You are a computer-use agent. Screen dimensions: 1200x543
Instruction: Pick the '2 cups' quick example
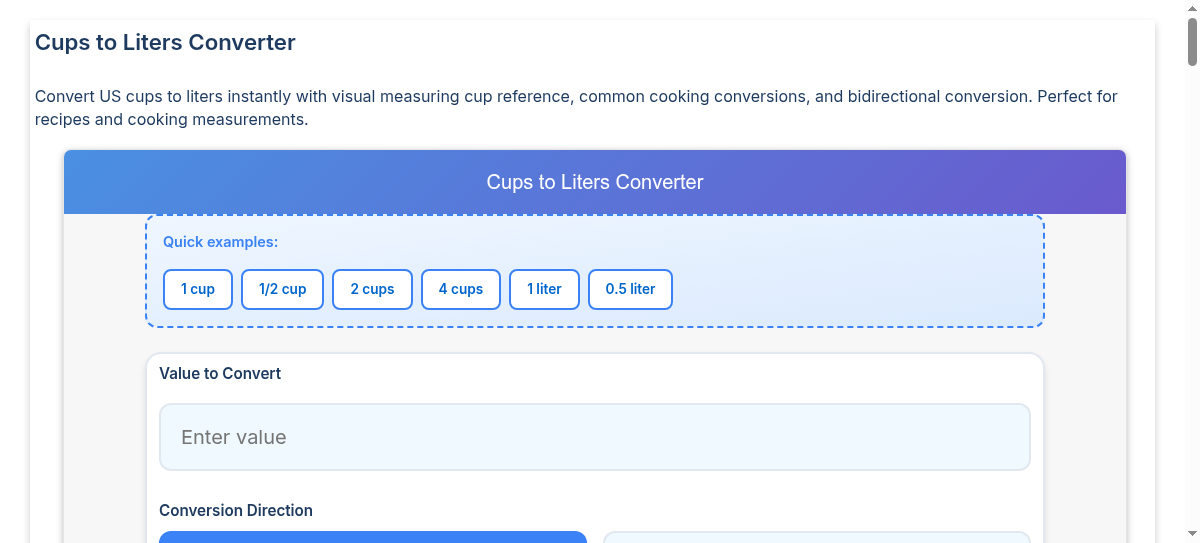[x=372, y=289]
